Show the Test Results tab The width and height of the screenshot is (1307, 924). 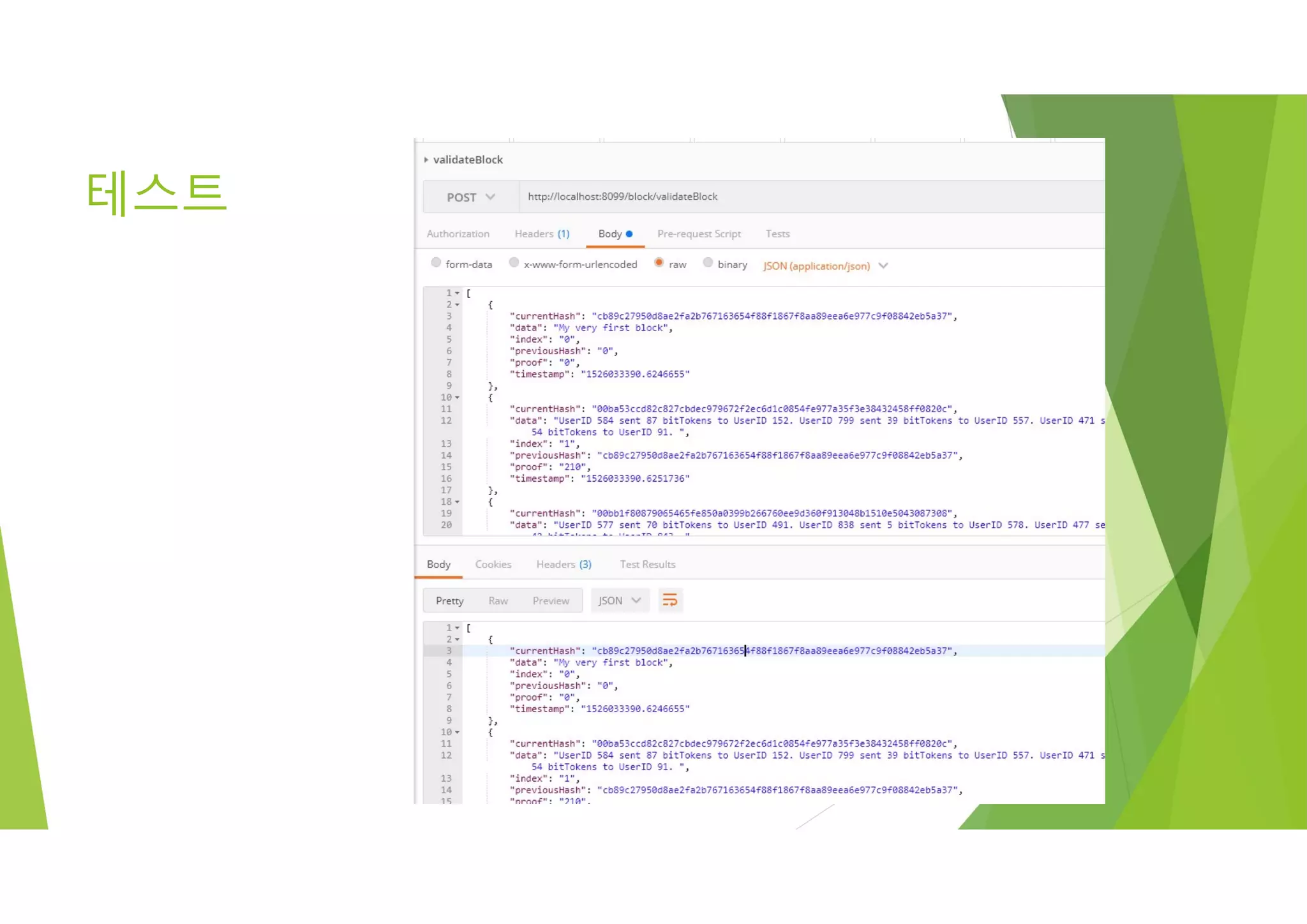(647, 565)
